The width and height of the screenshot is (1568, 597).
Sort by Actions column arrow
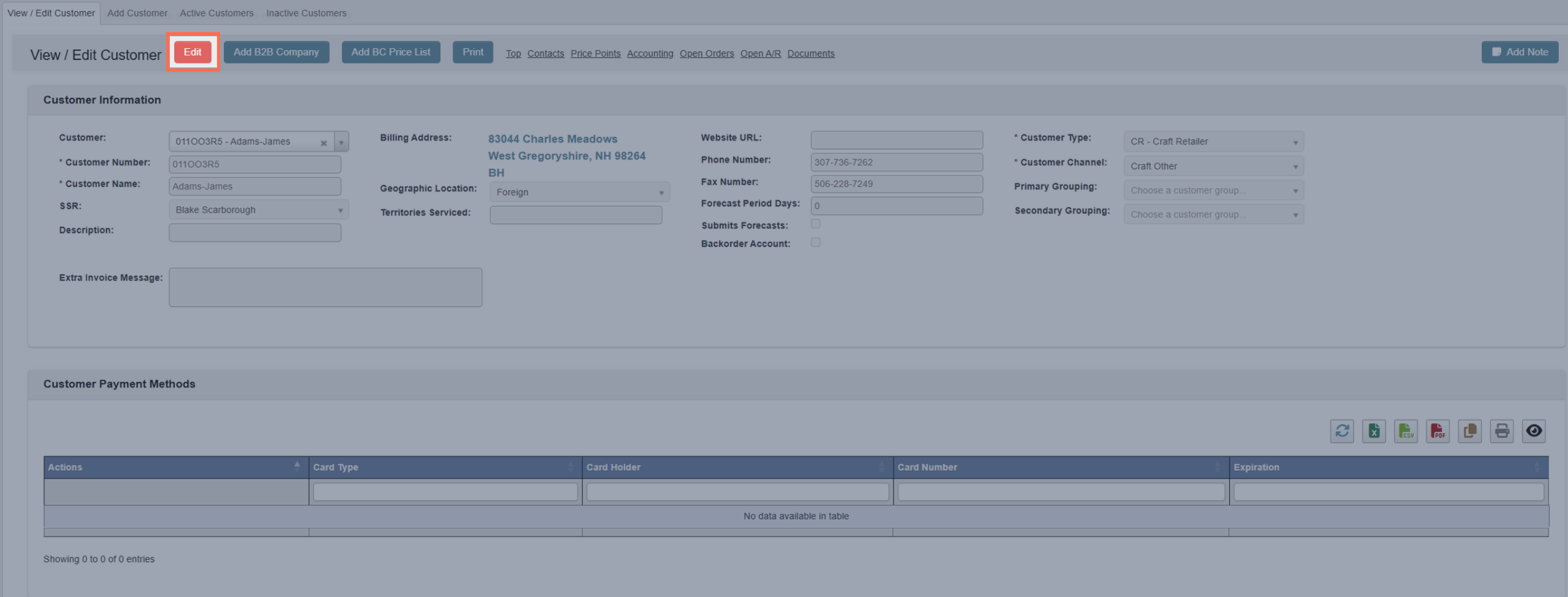[297, 466]
